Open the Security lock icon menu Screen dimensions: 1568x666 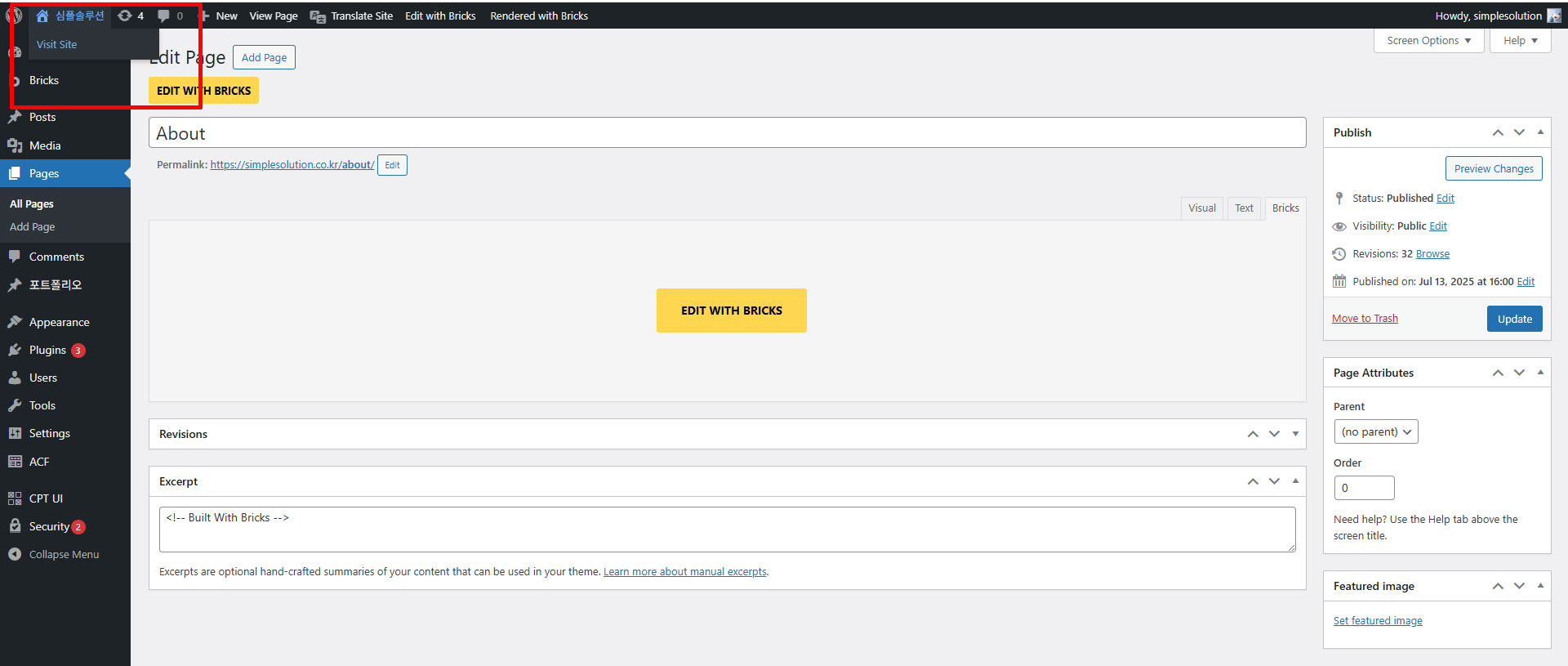[15, 526]
